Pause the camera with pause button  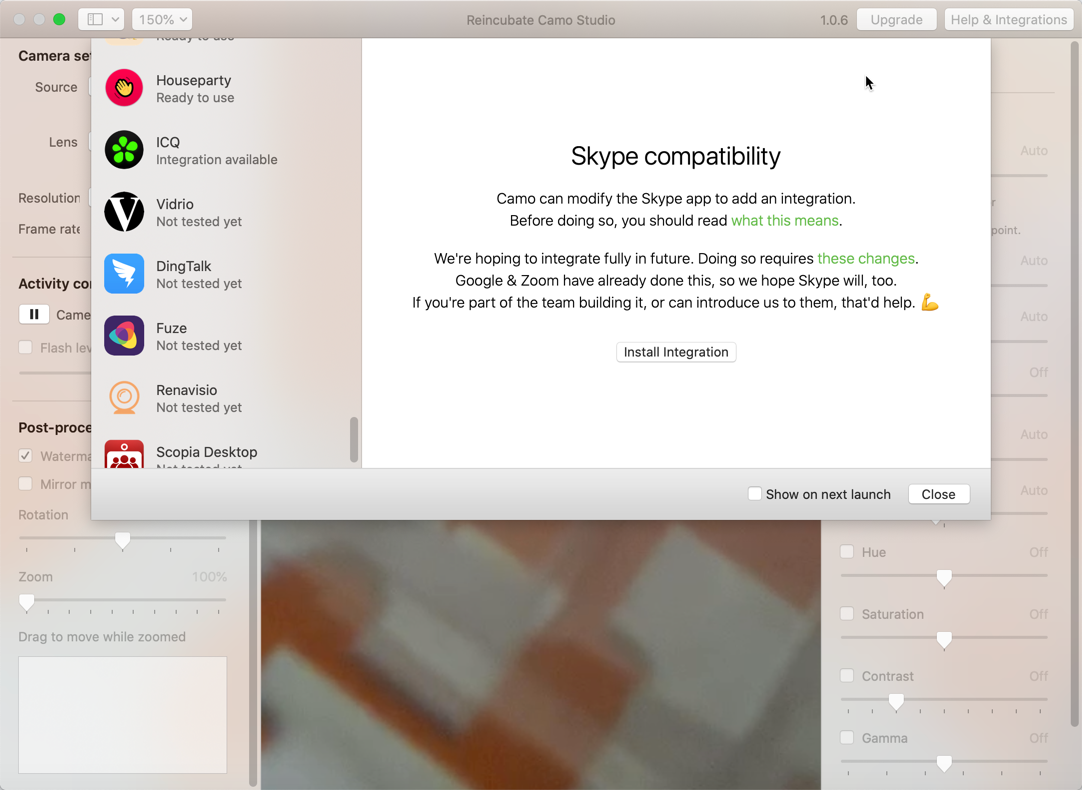(x=34, y=315)
